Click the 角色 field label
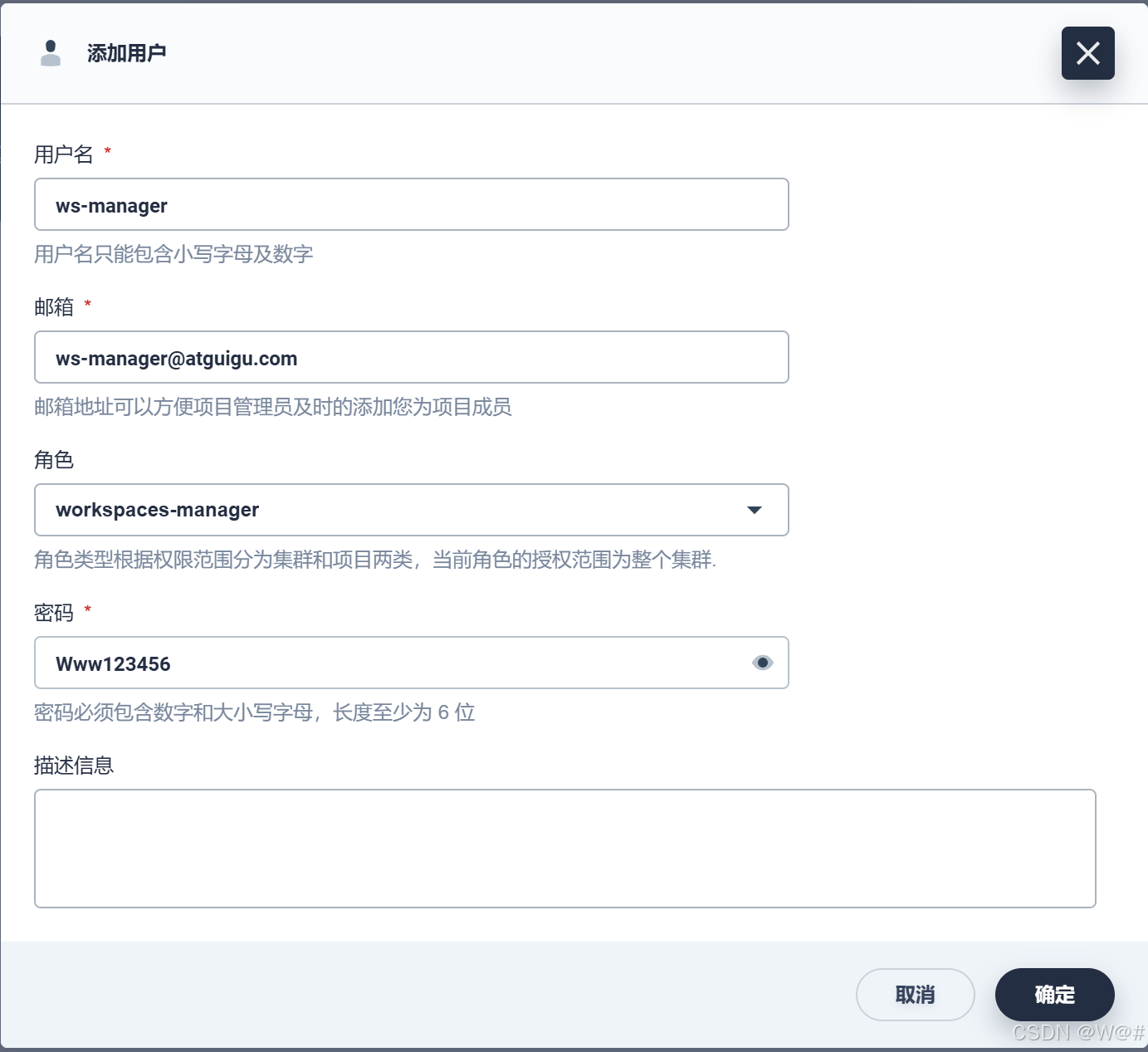The height and width of the screenshot is (1052, 1148). 54,460
